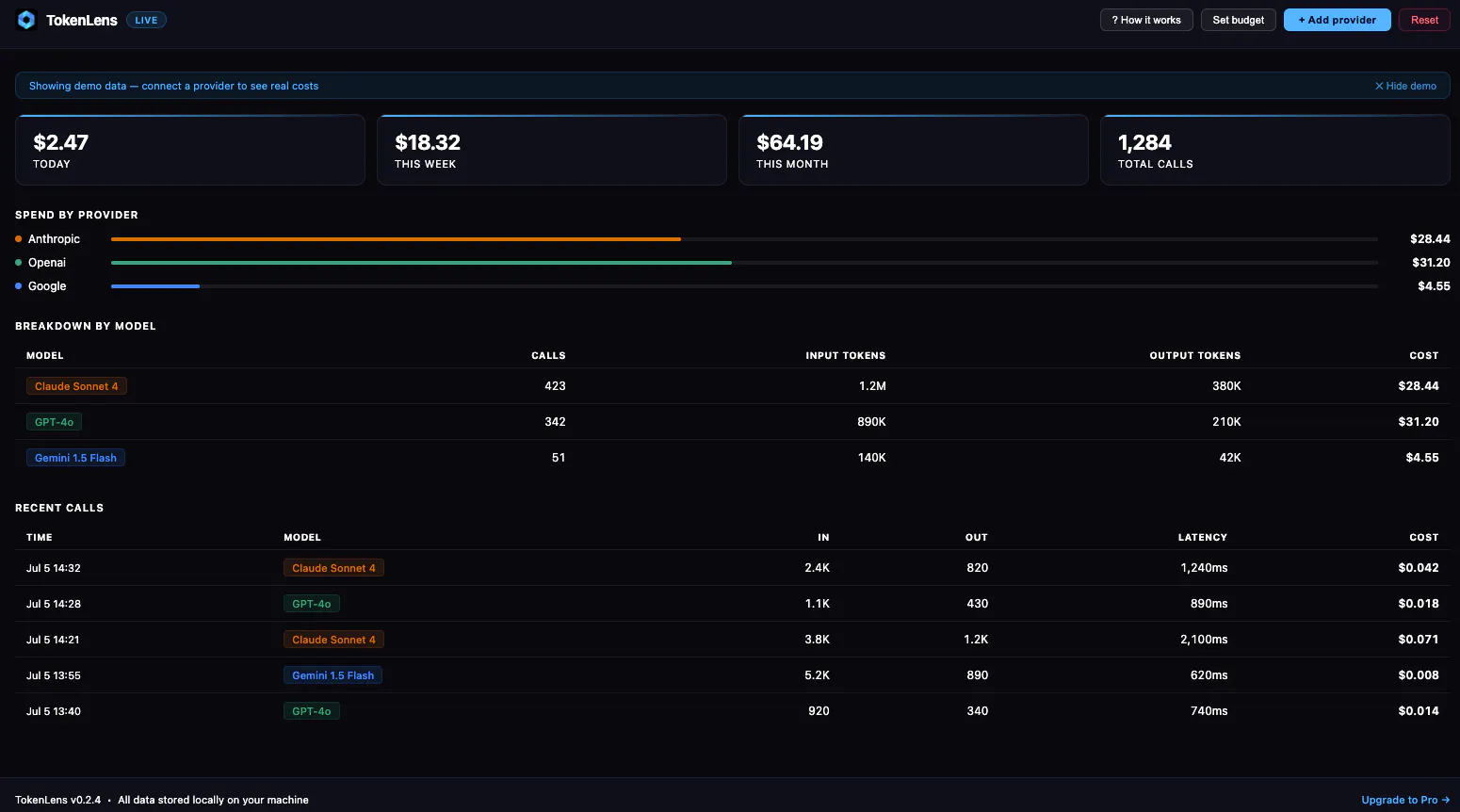This screenshot has width=1460, height=812.
Task: Click the TokenLens v0.2.4 version text
Action: pos(57,800)
